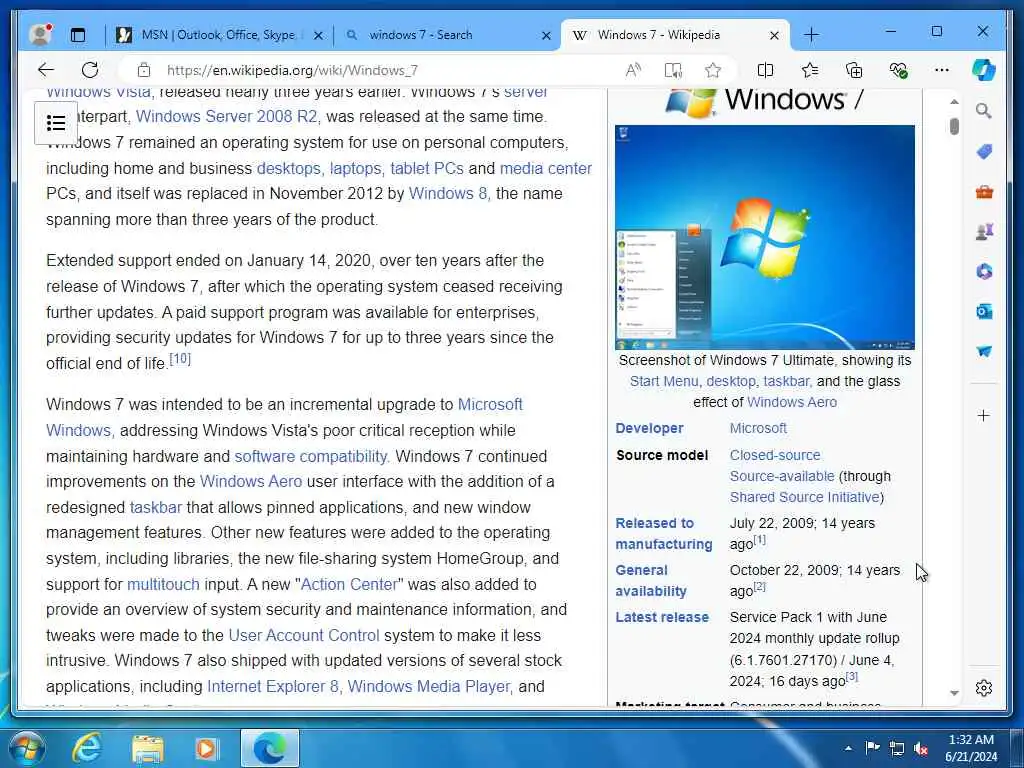The image size is (1024, 768).
Task: Open Copilot sidebar icon
Action: [983, 70]
